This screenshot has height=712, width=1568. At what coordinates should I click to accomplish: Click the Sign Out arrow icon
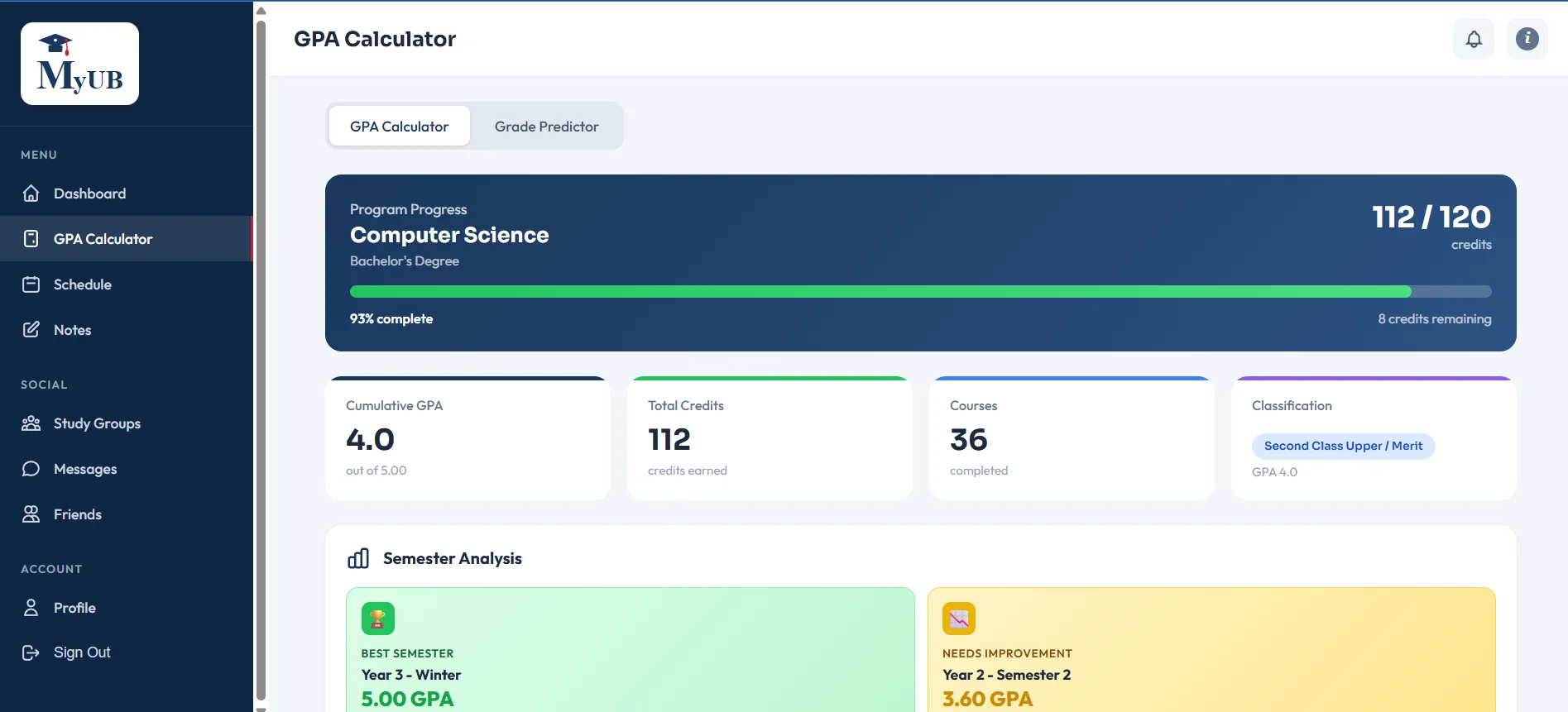point(31,652)
